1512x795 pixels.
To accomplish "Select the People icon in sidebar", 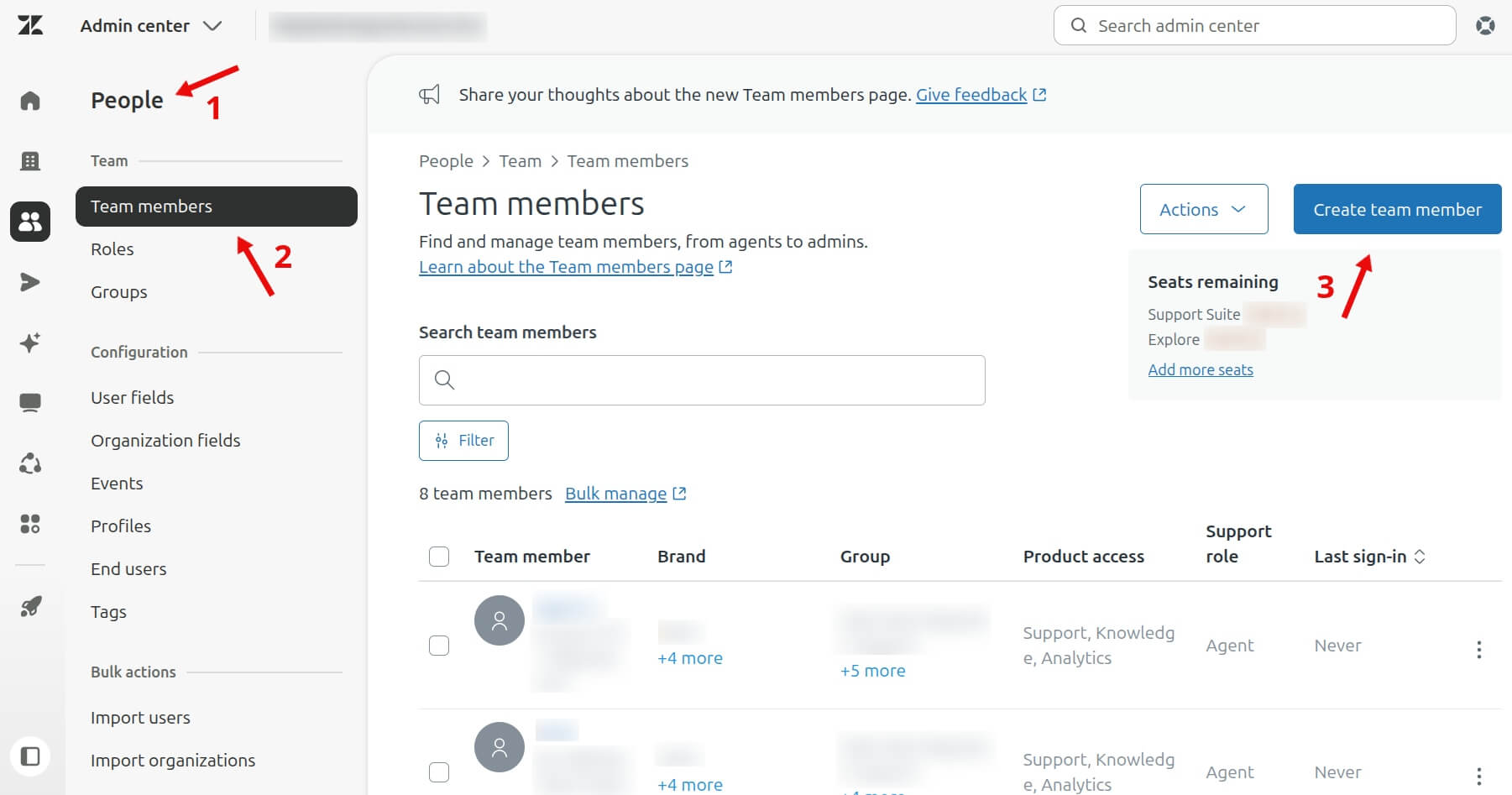I will click(30, 222).
